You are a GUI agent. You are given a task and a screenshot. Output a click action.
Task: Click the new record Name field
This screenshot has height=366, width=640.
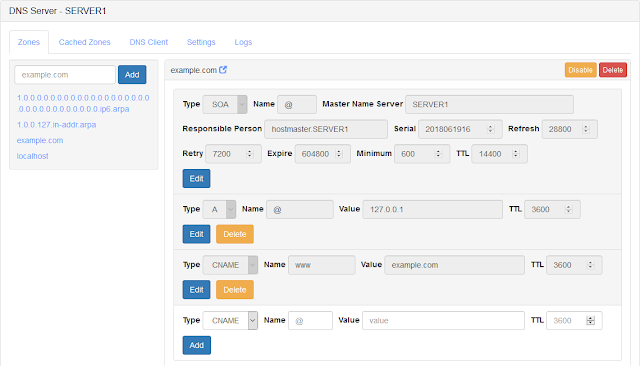(310, 321)
